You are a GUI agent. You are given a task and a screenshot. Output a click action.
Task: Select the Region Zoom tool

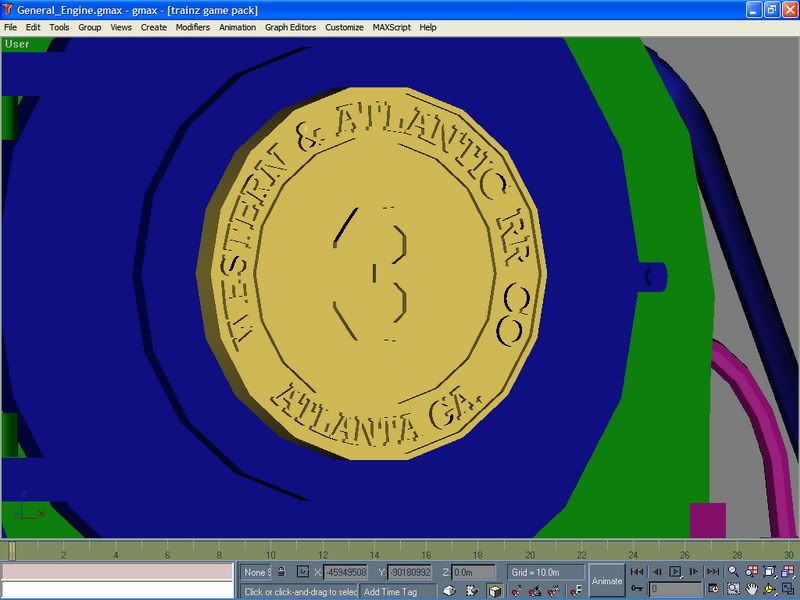733,589
